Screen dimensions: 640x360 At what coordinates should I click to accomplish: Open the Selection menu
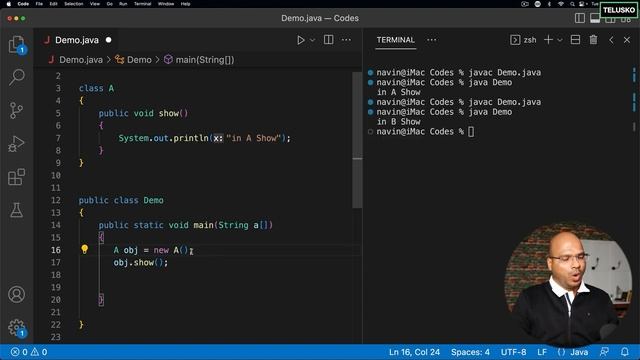point(74,4)
